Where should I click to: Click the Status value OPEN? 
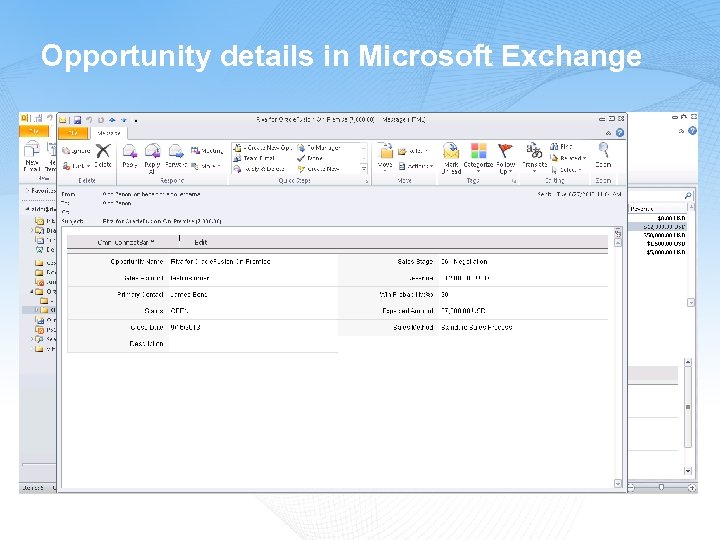[x=179, y=311]
